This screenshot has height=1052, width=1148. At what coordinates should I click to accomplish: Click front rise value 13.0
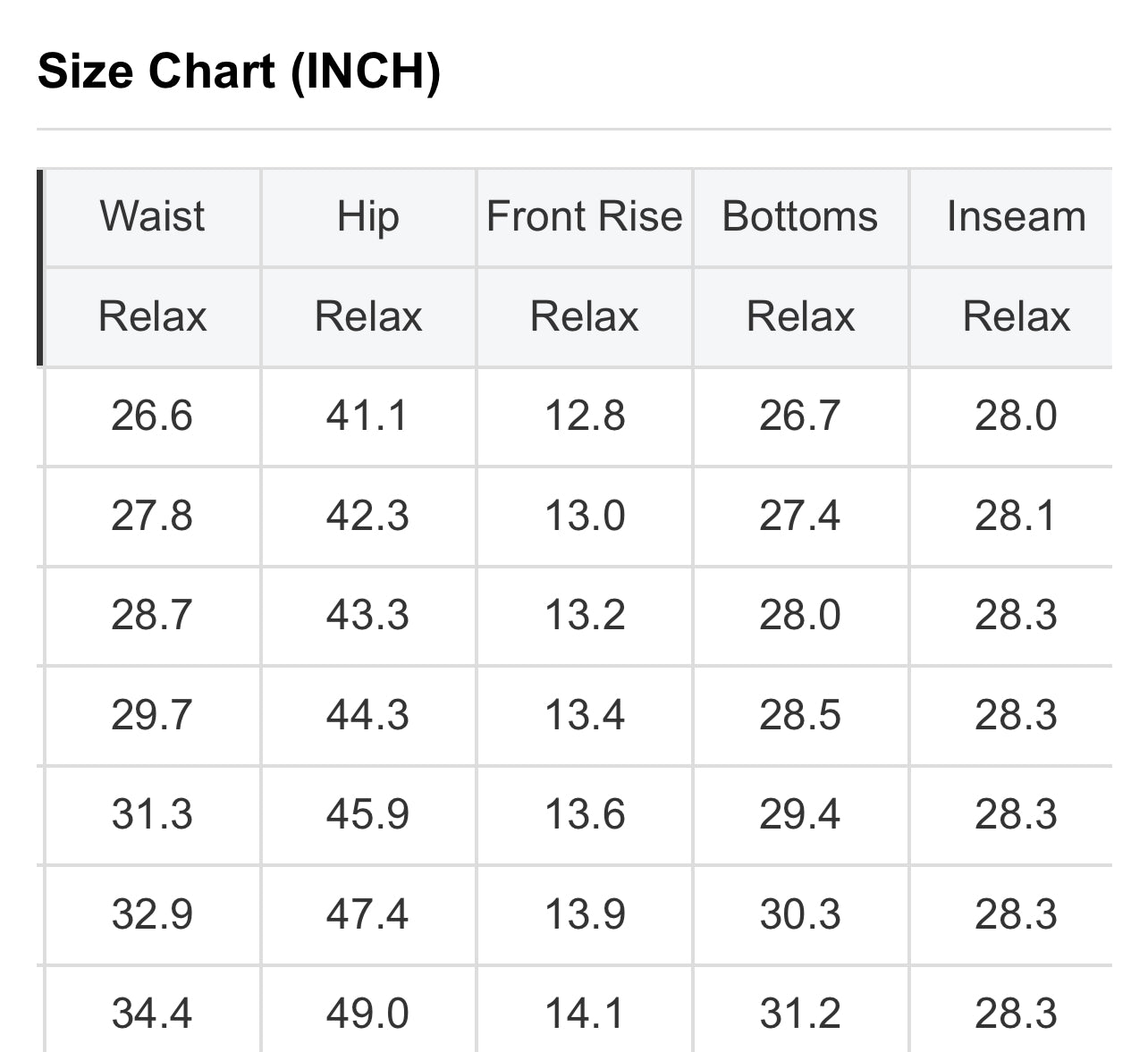pos(585,516)
